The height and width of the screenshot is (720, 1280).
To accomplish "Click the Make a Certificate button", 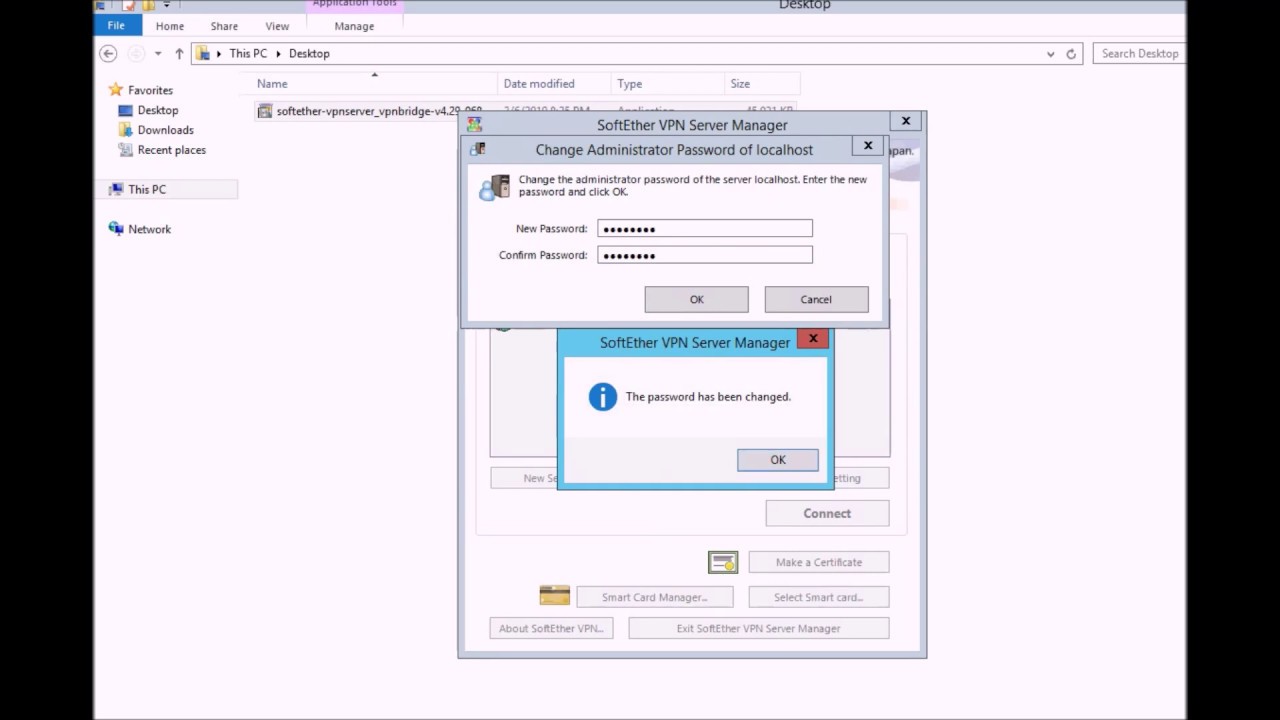I will tap(819, 562).
